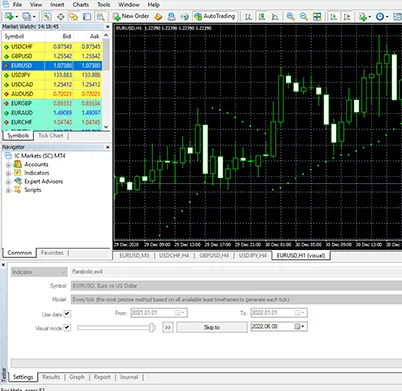Toggle the AutoTrading button
402x391 pixels.
click(x=215, y=16)
